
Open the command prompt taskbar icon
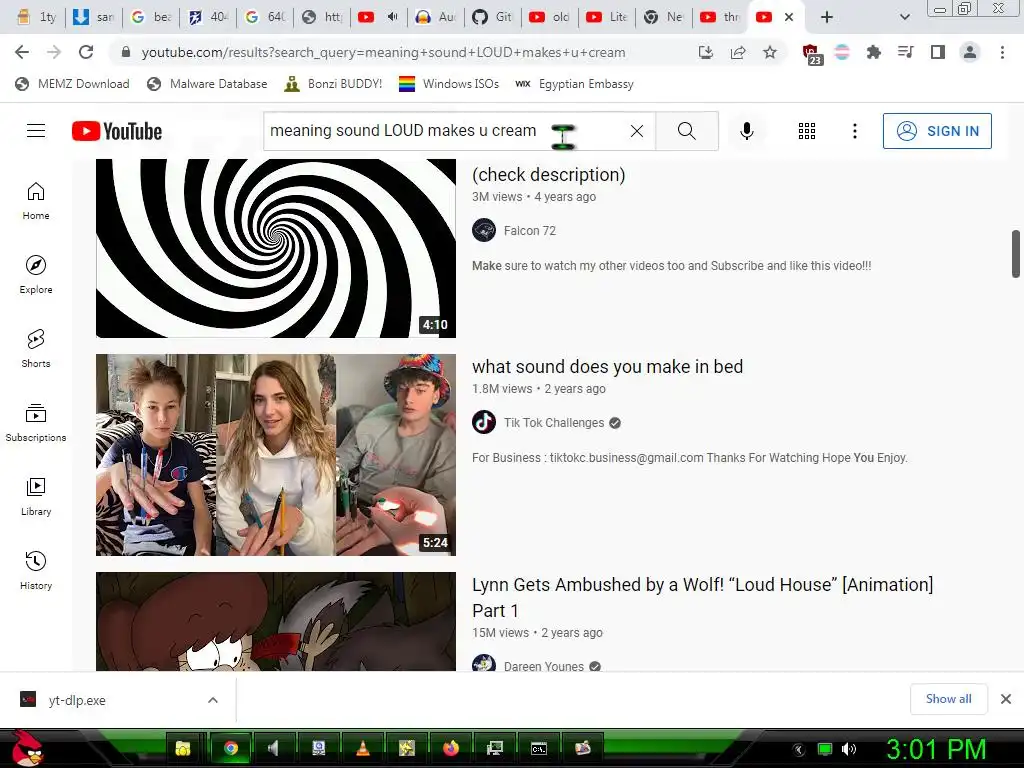tap(539, 748)
